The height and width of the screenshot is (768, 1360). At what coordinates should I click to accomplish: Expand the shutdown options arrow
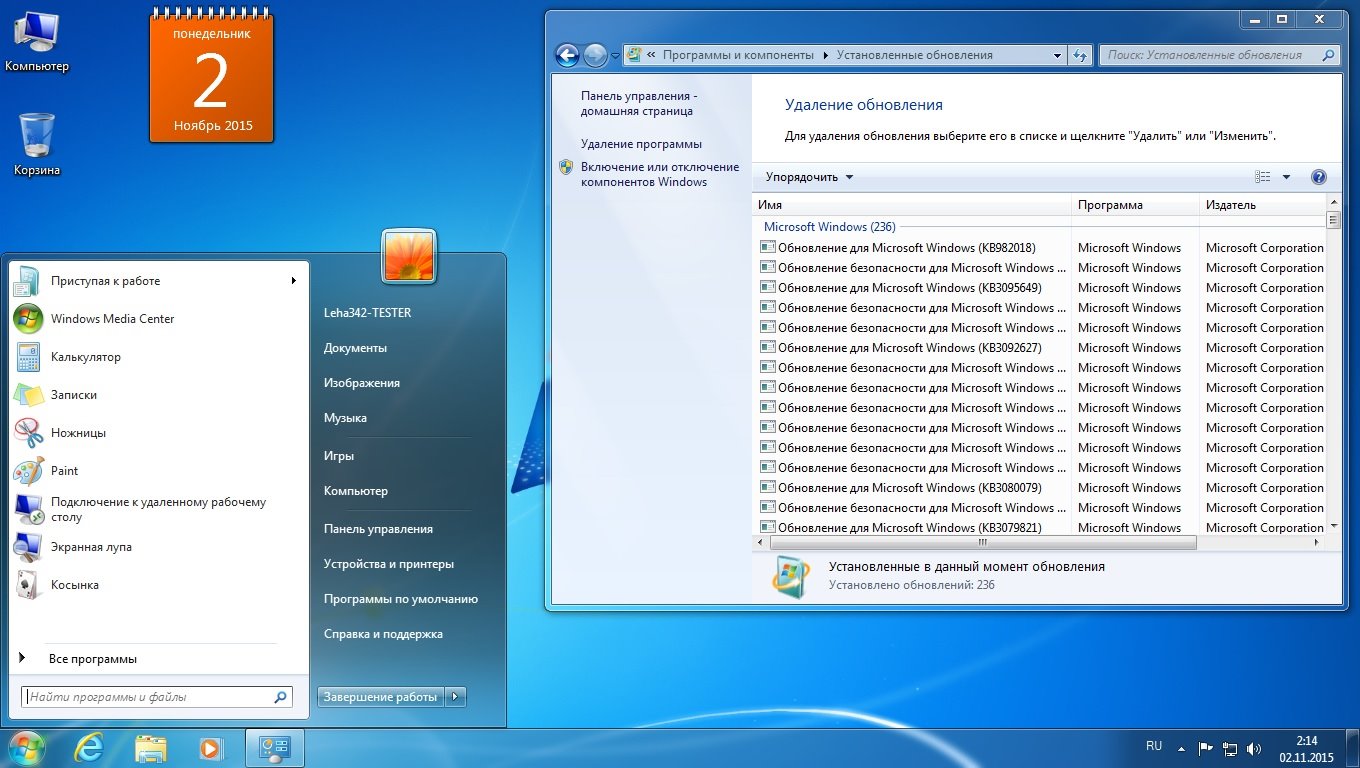click(x=455, y=697)
